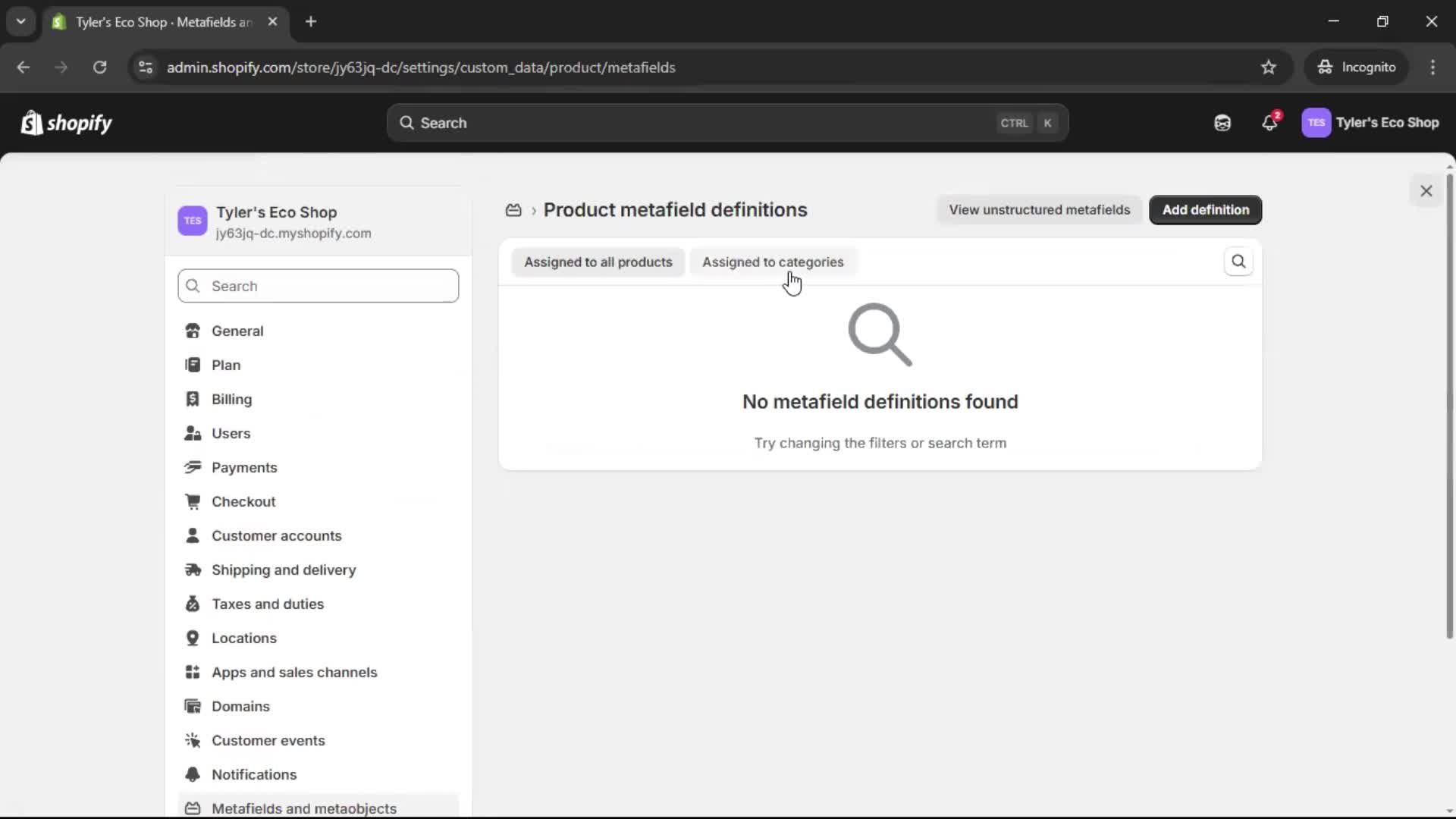Select the Assigned to all products filter
Screen dimensions: 1456x819
[x=598, y=262]
